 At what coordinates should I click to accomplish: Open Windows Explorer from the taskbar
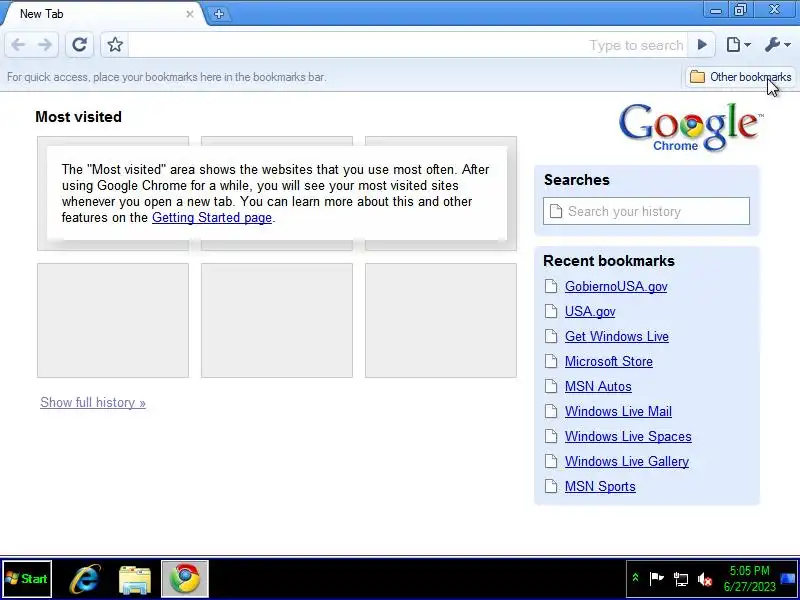click(x=135, y=580)
